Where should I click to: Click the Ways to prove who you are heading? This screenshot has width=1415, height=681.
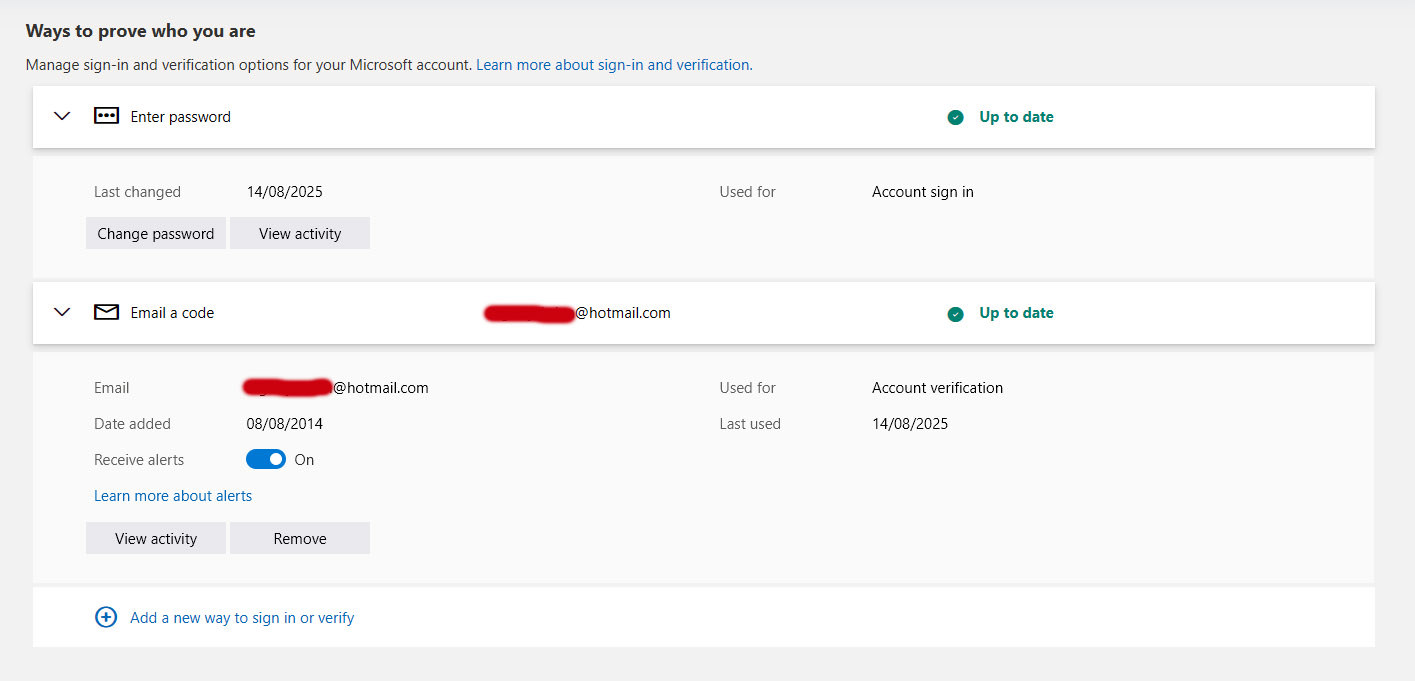click(141, 31)
